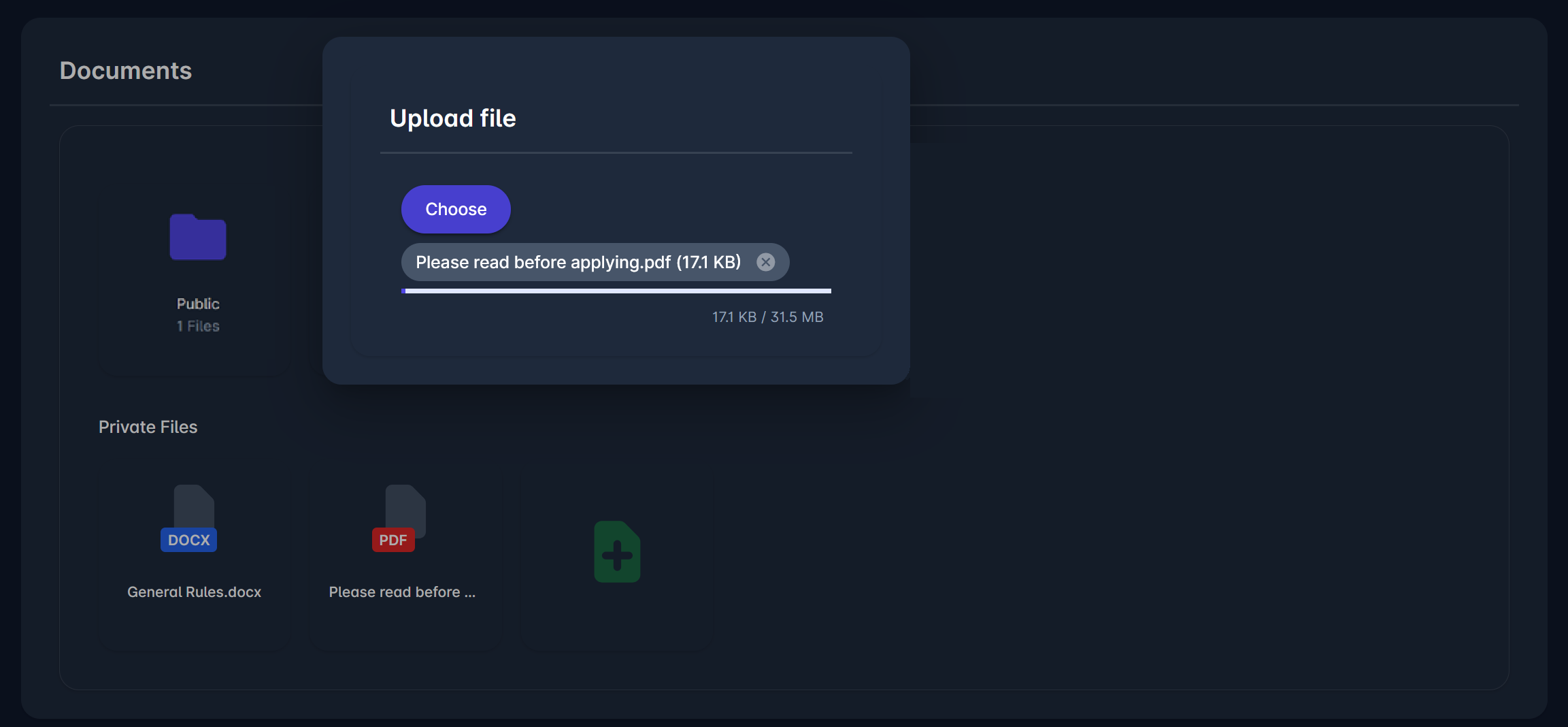Click the Public folder name label
The image size is (1568, 727).
[198, 304]
